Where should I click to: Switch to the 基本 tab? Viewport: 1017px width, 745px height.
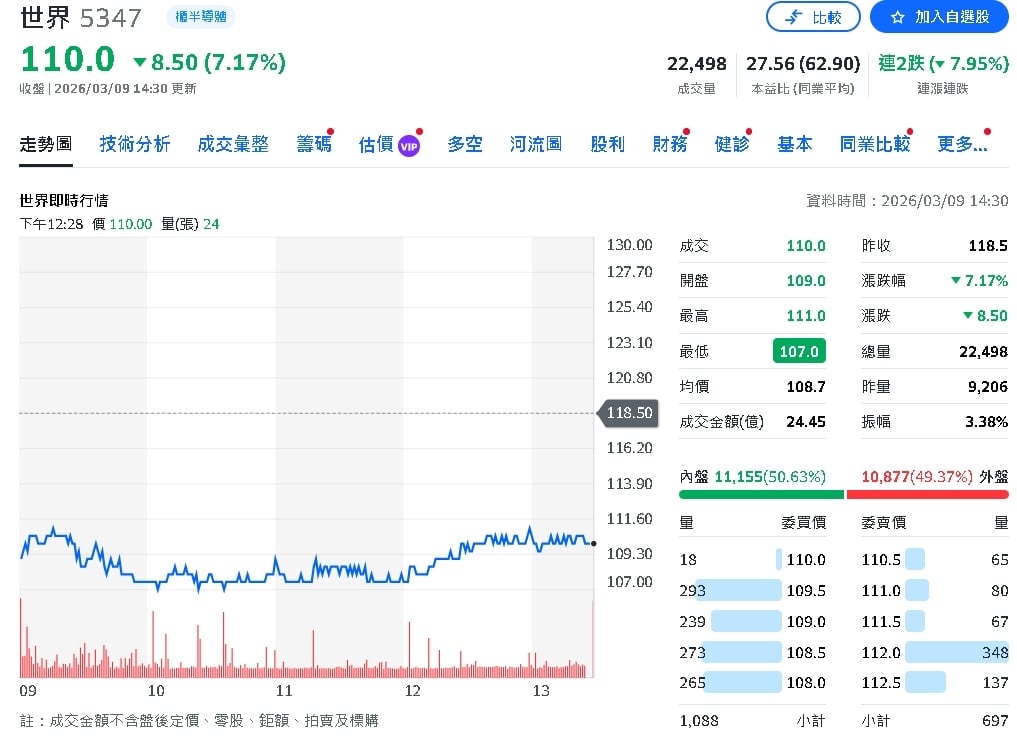click(x=794, y=144)
